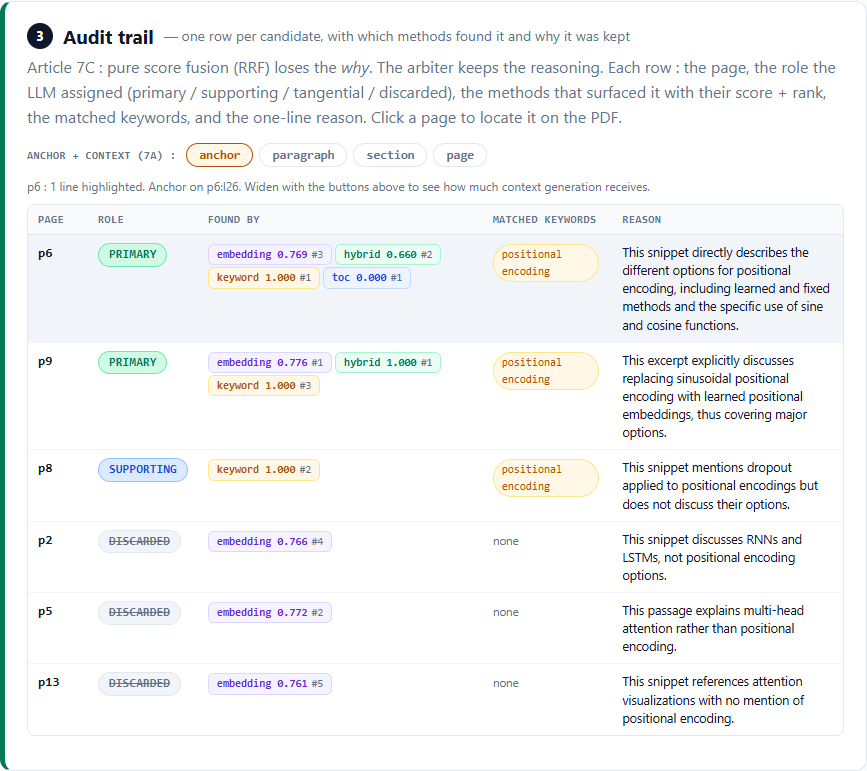Open page p13 row link

(x=49, y=683)
